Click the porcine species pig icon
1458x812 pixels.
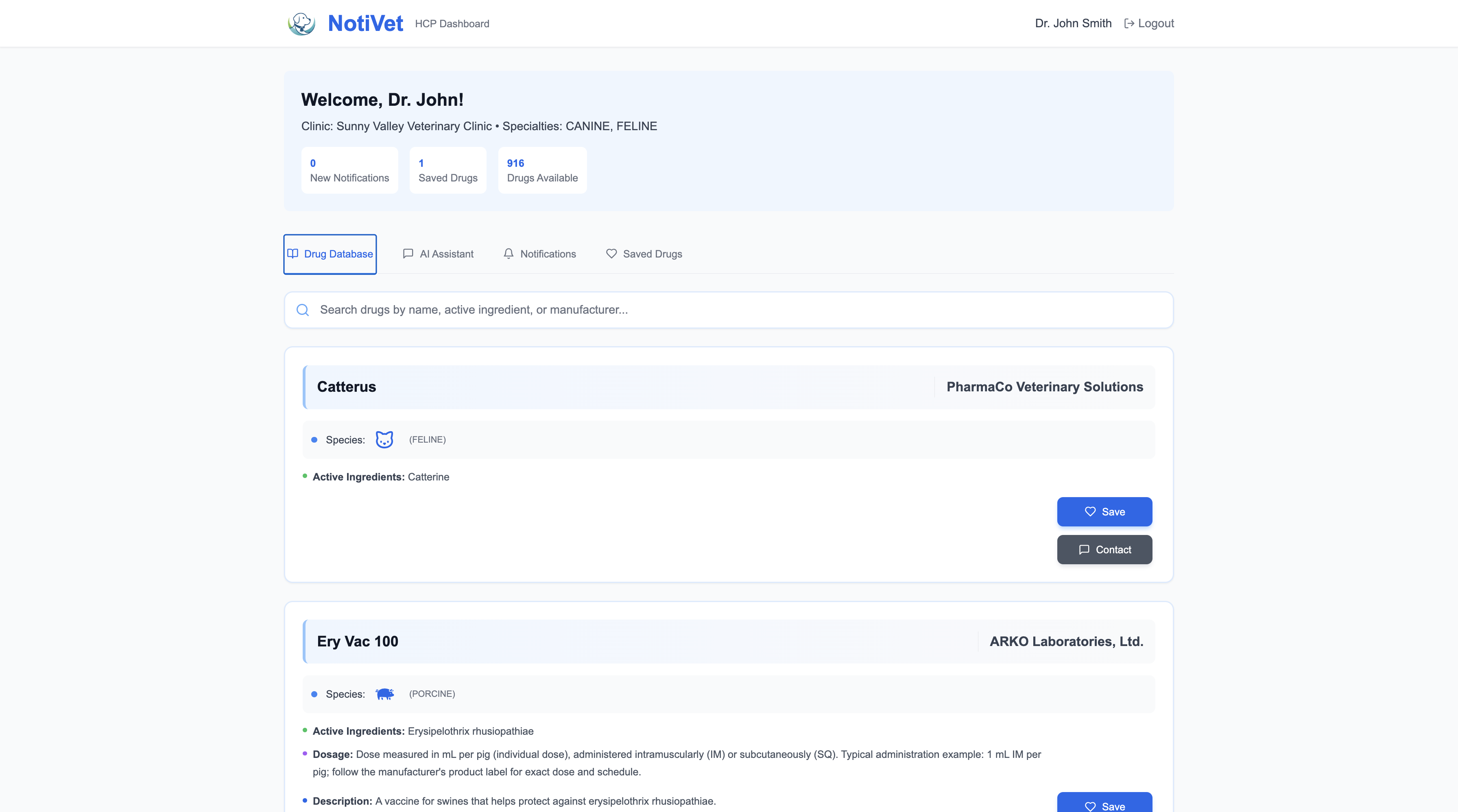[384, 694]
